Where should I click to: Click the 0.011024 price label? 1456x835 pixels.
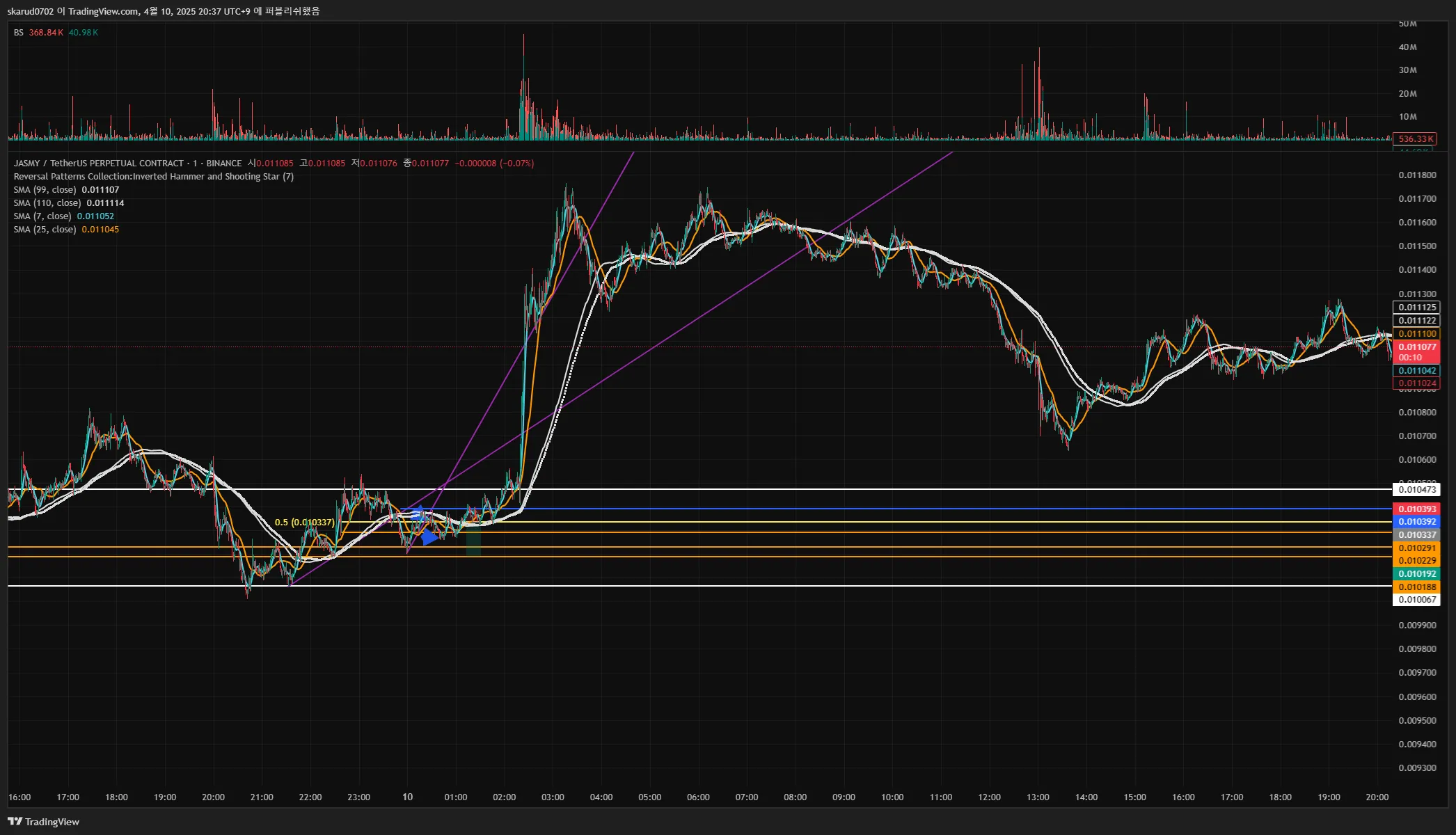click(x=1416, y=383)
